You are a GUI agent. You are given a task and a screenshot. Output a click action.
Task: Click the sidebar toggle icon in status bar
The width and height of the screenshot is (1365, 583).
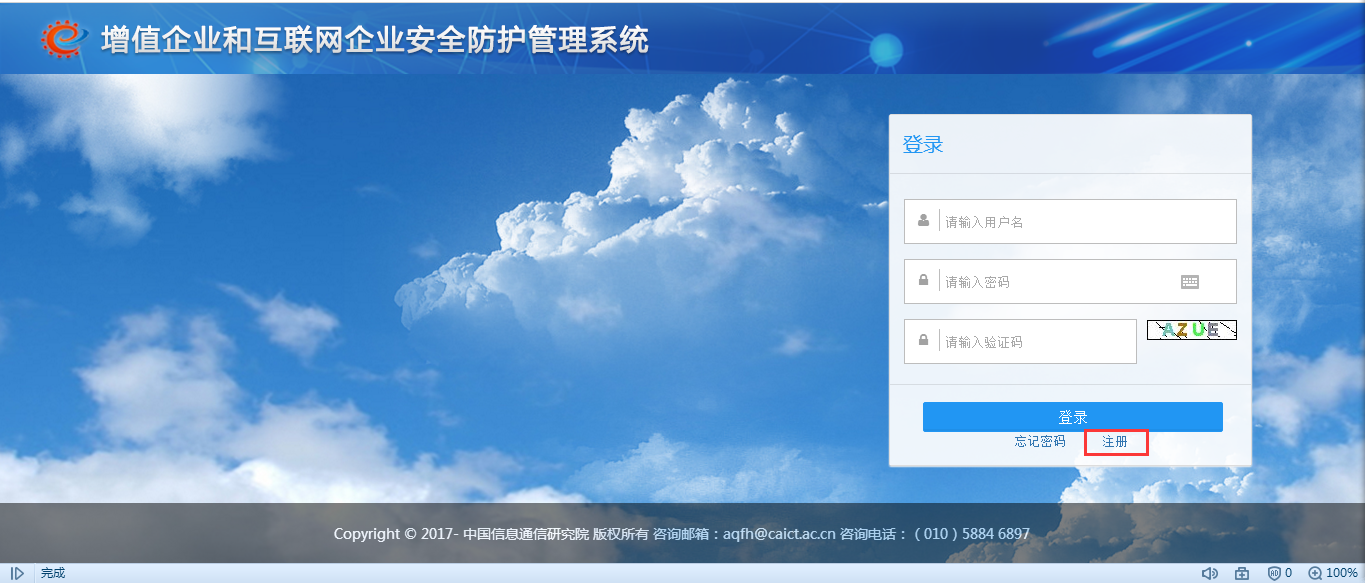pyautogui.click(x=17, y=573)
